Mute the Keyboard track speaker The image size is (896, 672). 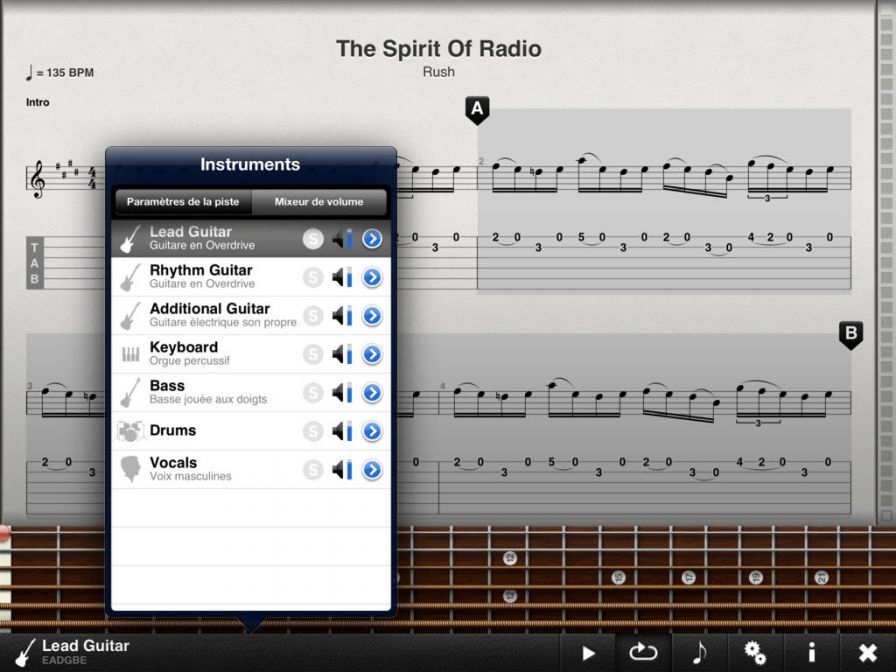[341, 354]
